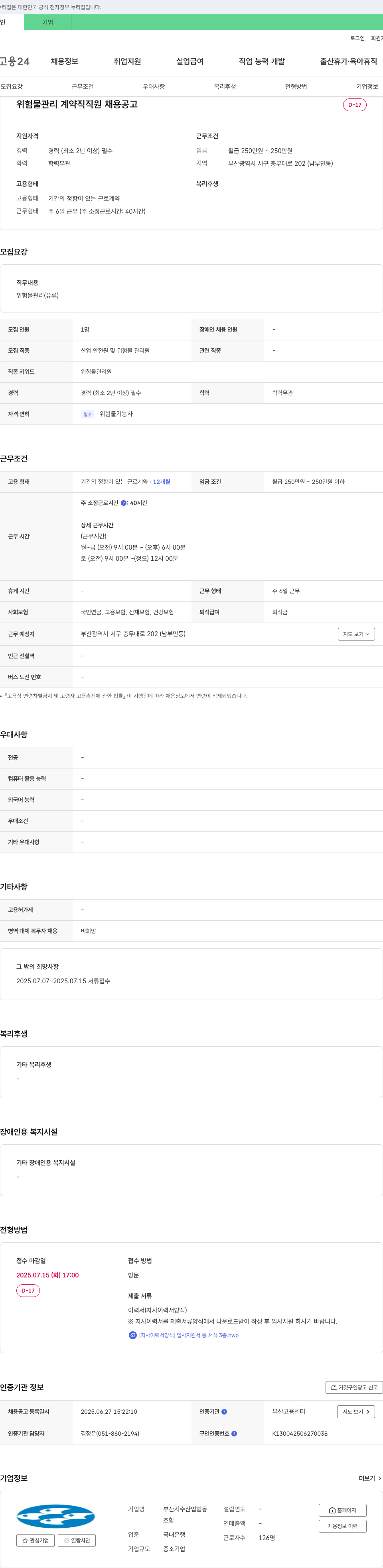Click the 퇴직금 value in 퇴직급여 row

[280, 612]
